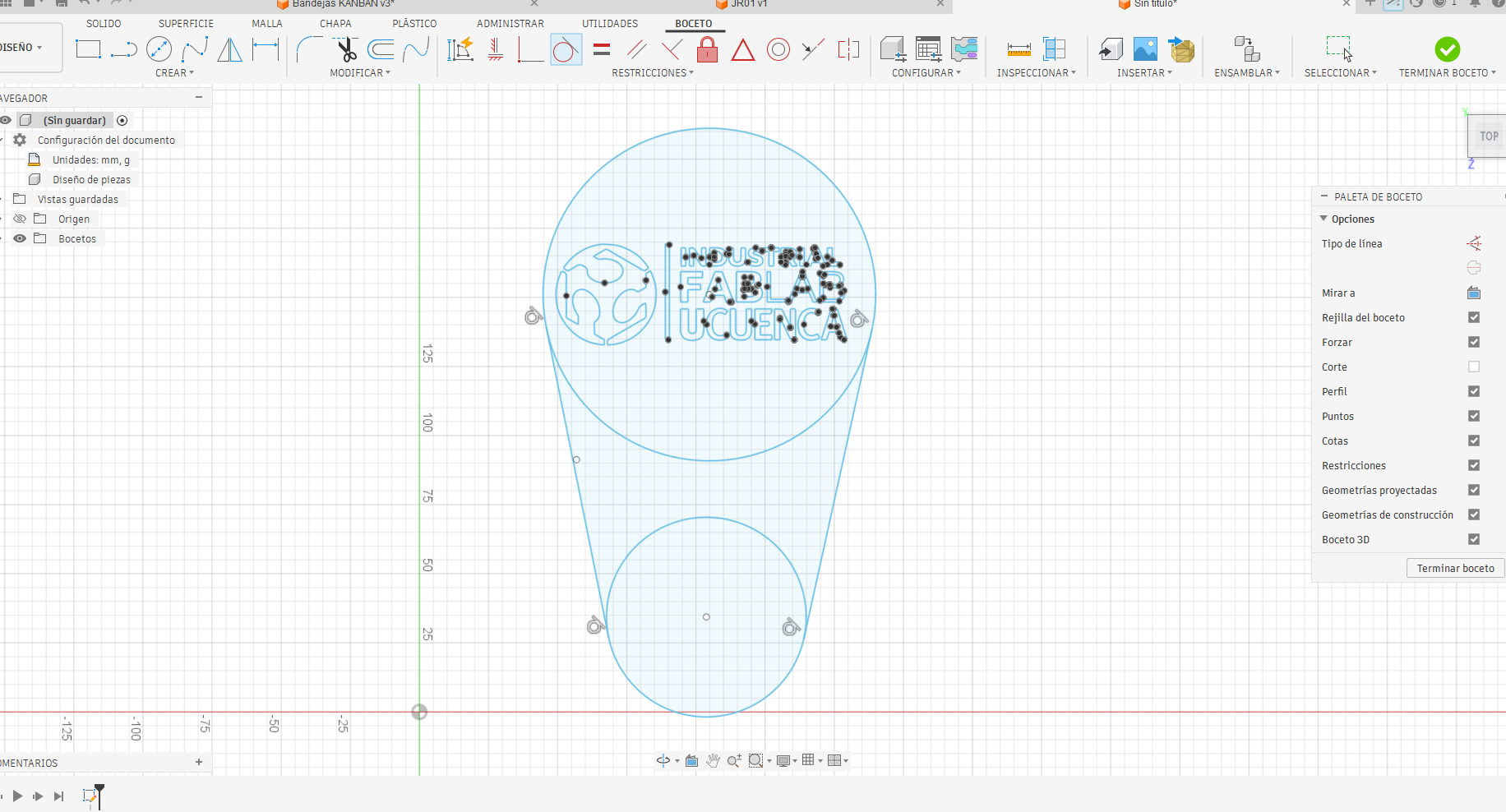The image size is (1506, 812).
Task: Click the Mirar a icon in palette
Action: (1474, 293)
